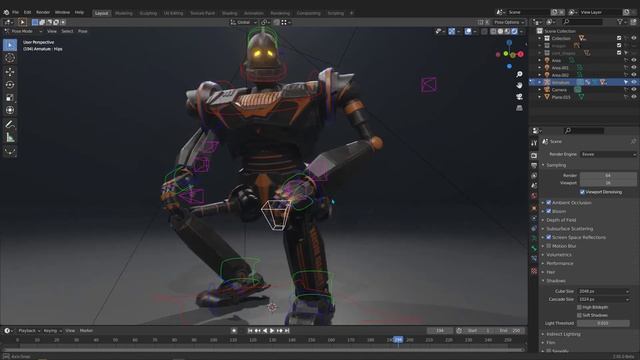Select the Measure tool
640x360 pixels.
point(10,137)
